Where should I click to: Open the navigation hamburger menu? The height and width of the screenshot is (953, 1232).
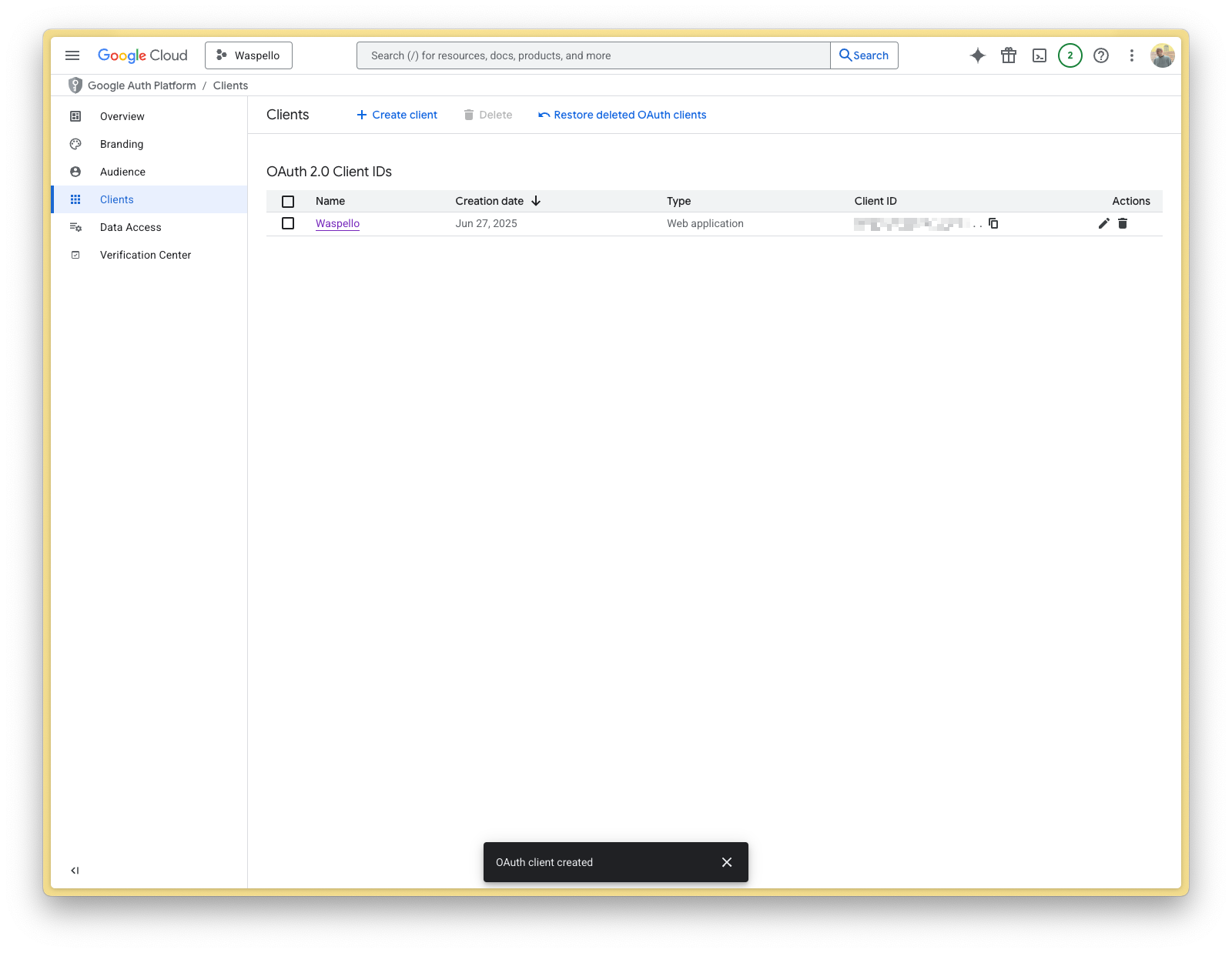tap(72, 55)
